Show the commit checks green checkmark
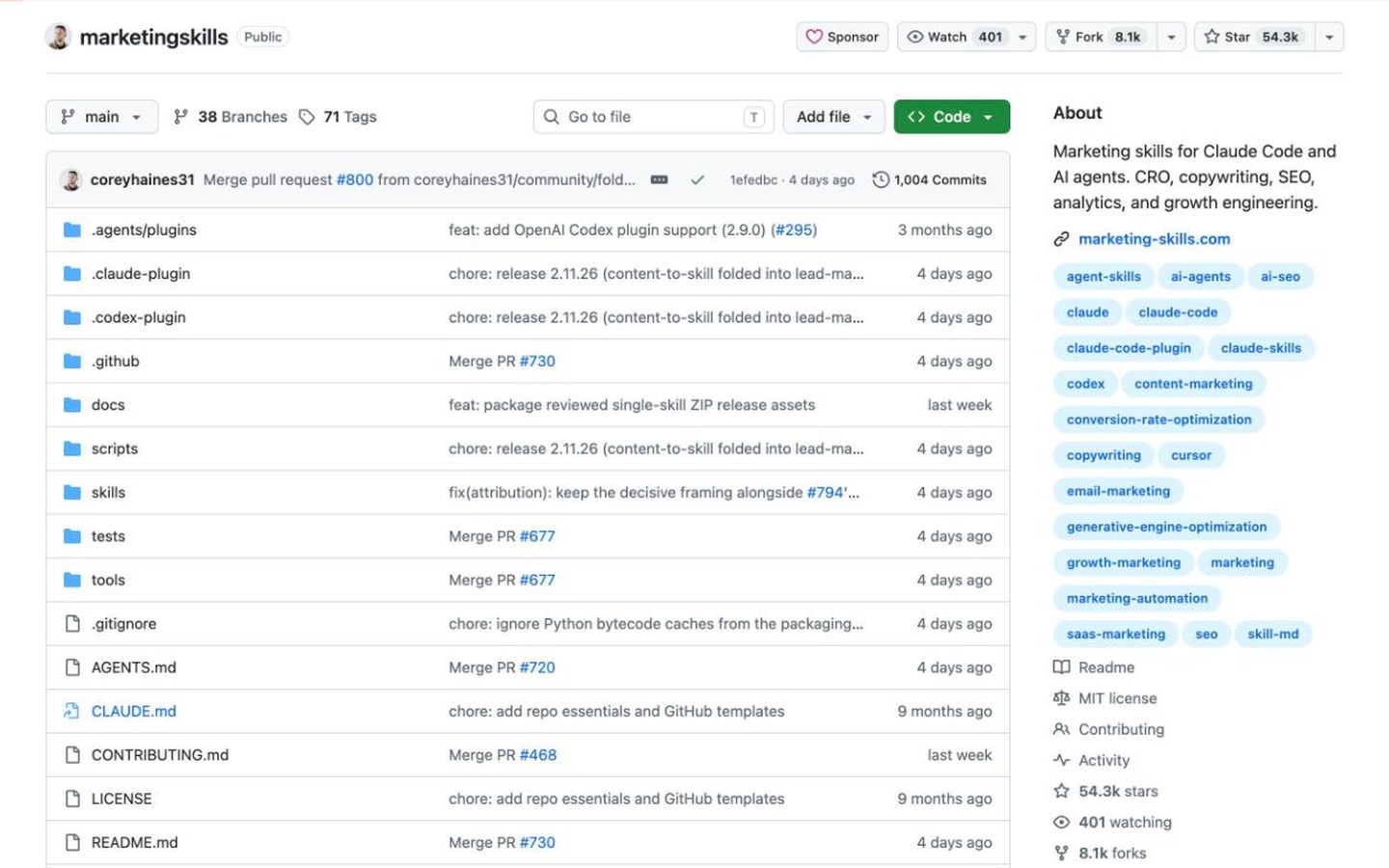The width and height of the screenshot is (1389, 868). [x=697, y=179]
